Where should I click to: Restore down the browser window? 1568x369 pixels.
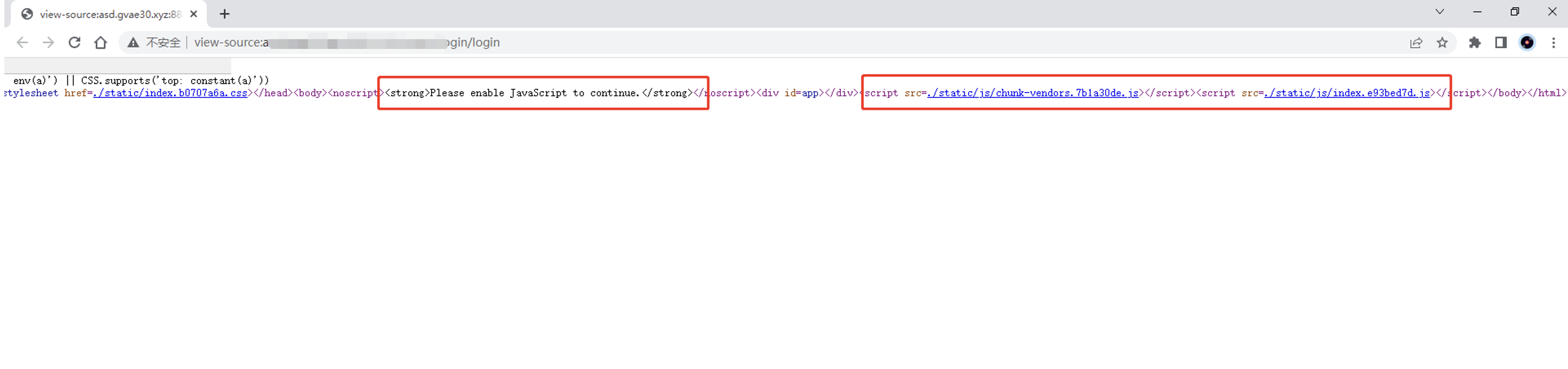(1514, 11)
